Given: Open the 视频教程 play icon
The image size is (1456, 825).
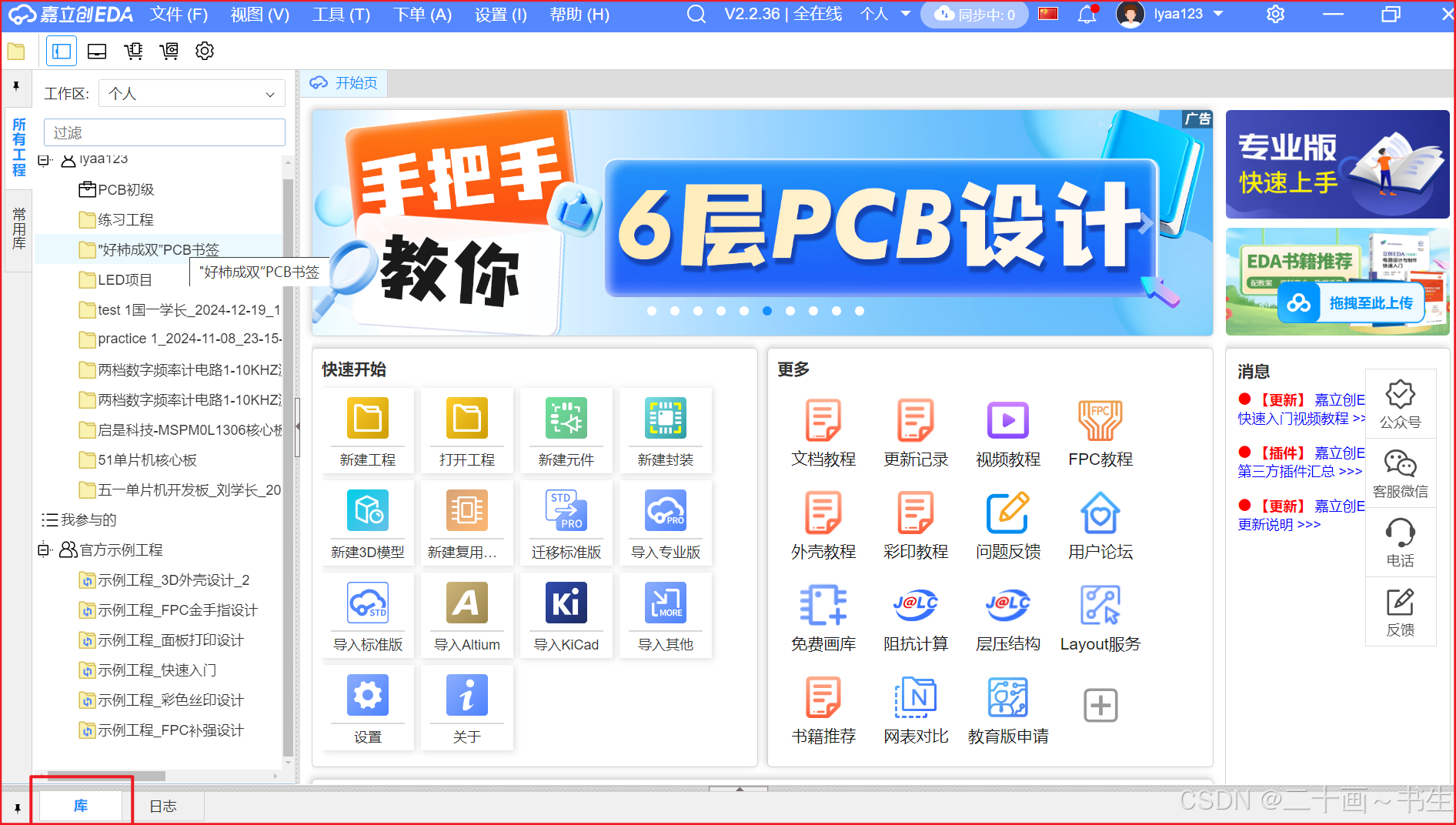Looking at the screenshot, I should 1008,420.
